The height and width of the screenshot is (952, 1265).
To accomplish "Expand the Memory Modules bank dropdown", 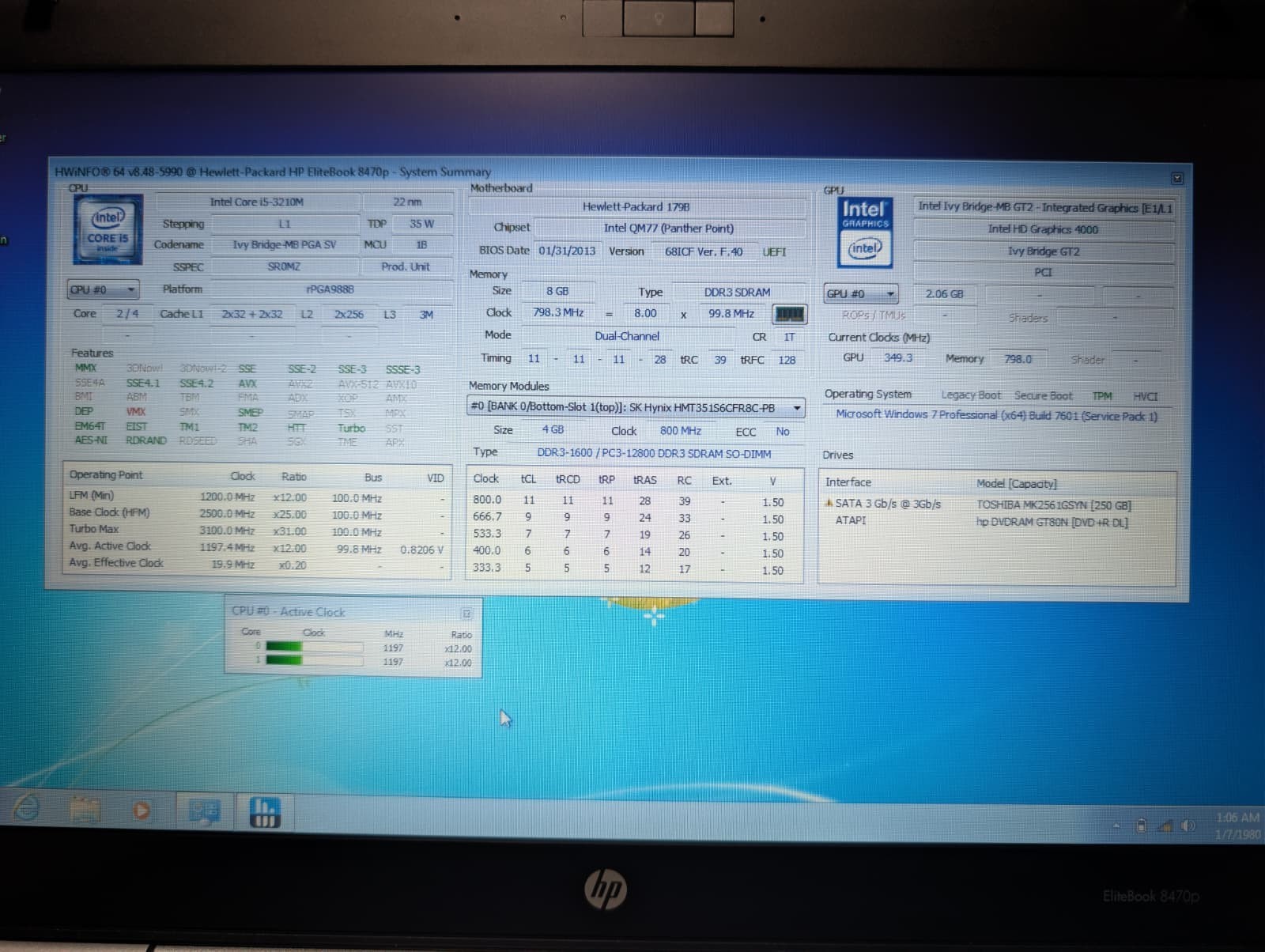I will pos(636,407).
